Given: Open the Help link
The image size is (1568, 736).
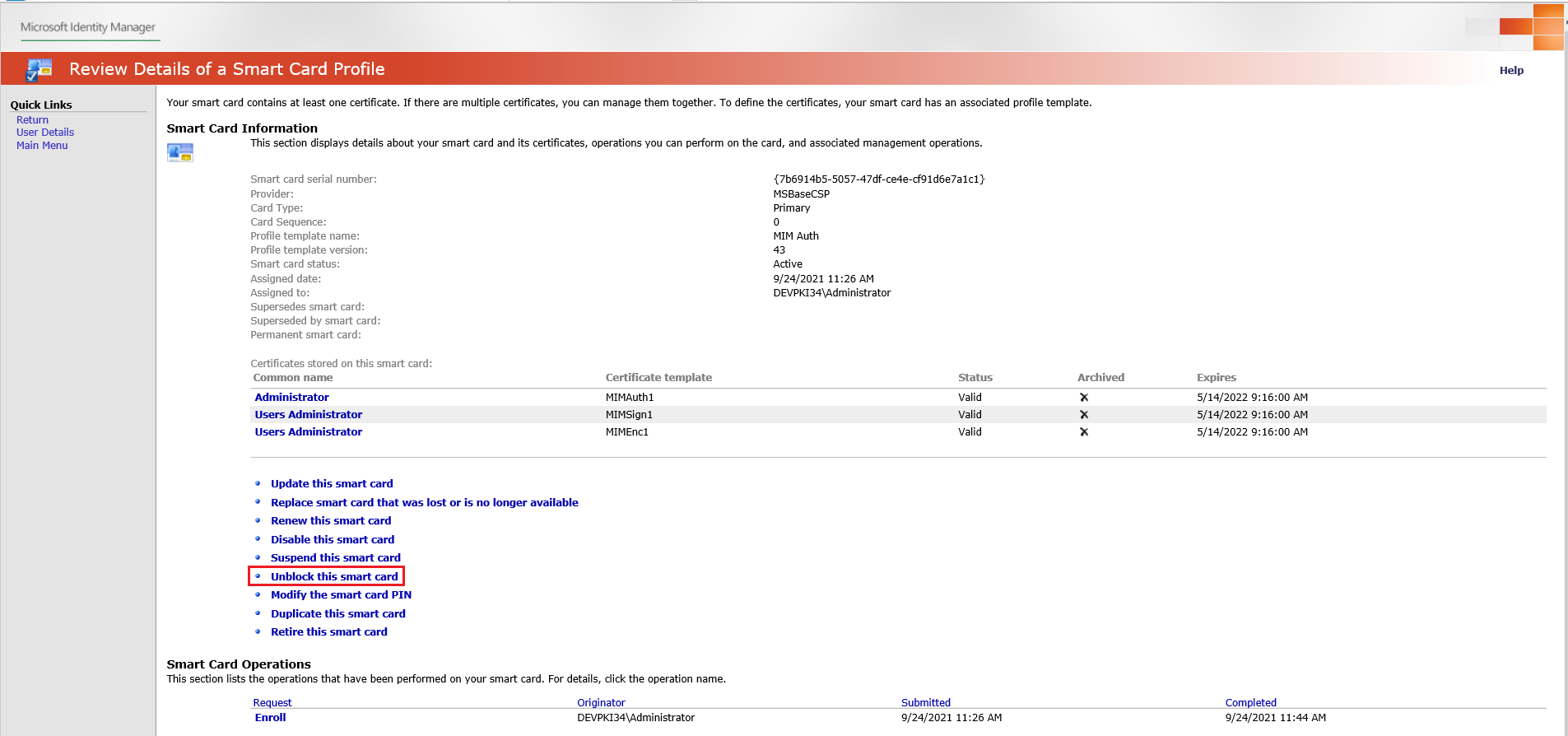Looking at the screenshot, I should [x=1511, y=71].
